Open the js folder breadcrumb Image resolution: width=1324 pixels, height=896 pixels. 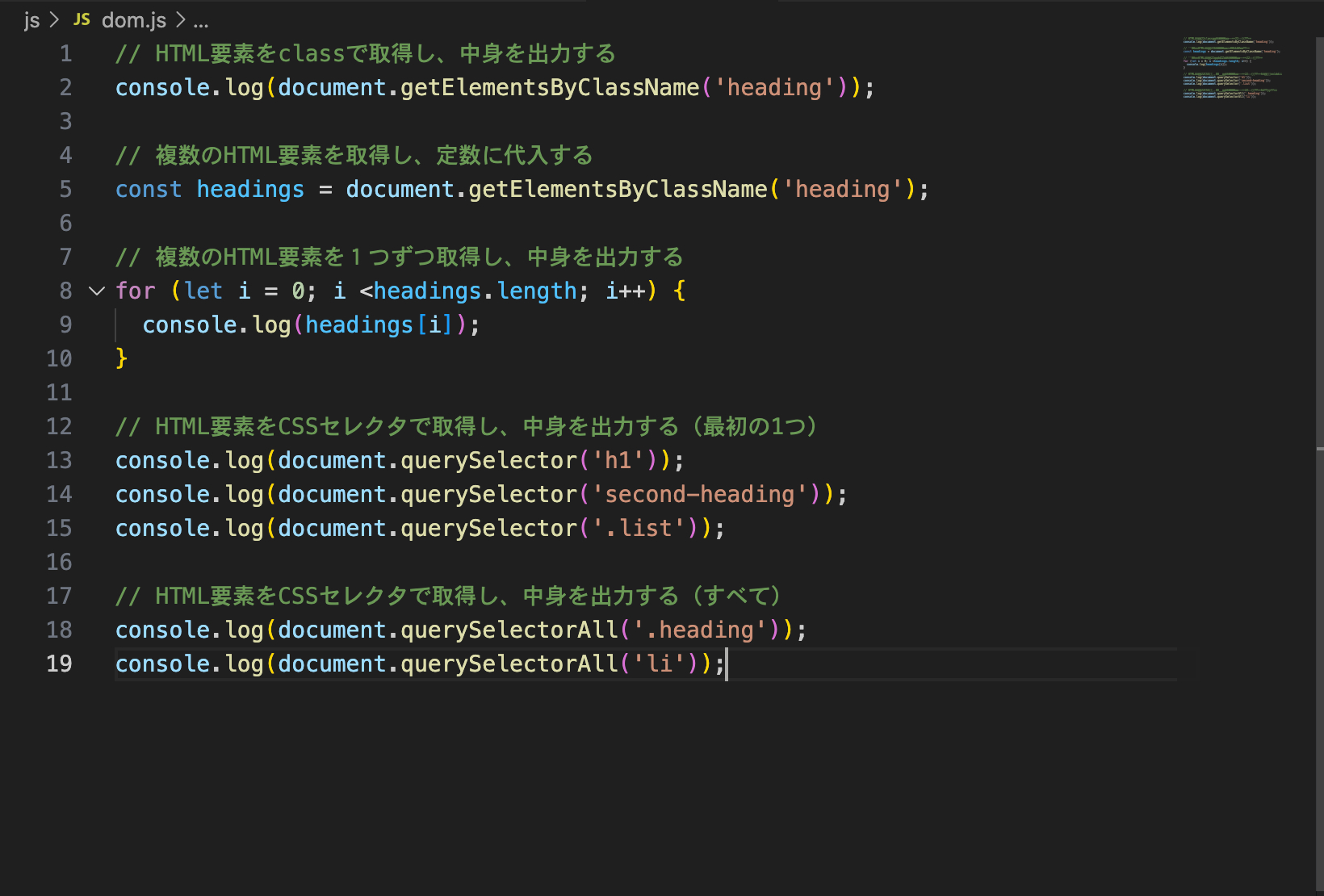point(31,19)
